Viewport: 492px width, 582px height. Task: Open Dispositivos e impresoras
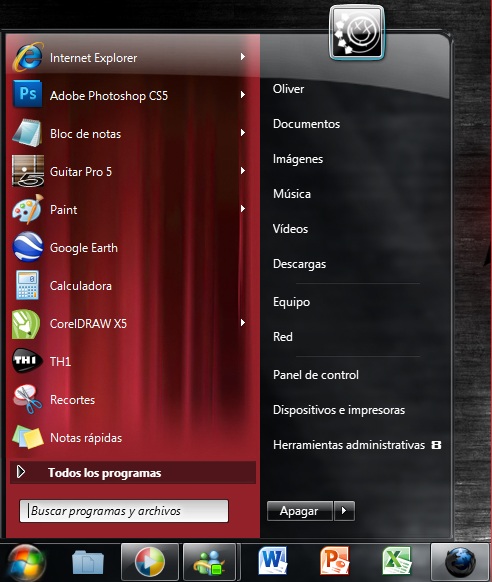coord(339,410)
